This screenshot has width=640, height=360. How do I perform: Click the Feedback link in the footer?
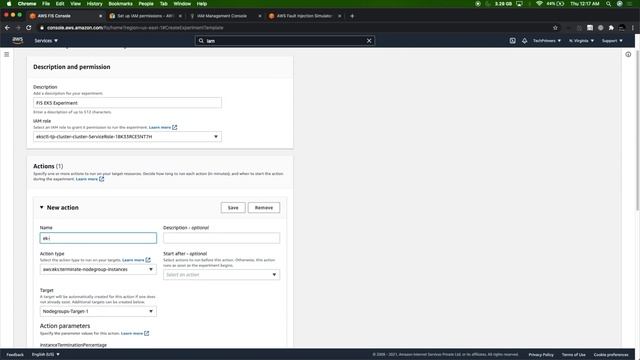point(15,354)
